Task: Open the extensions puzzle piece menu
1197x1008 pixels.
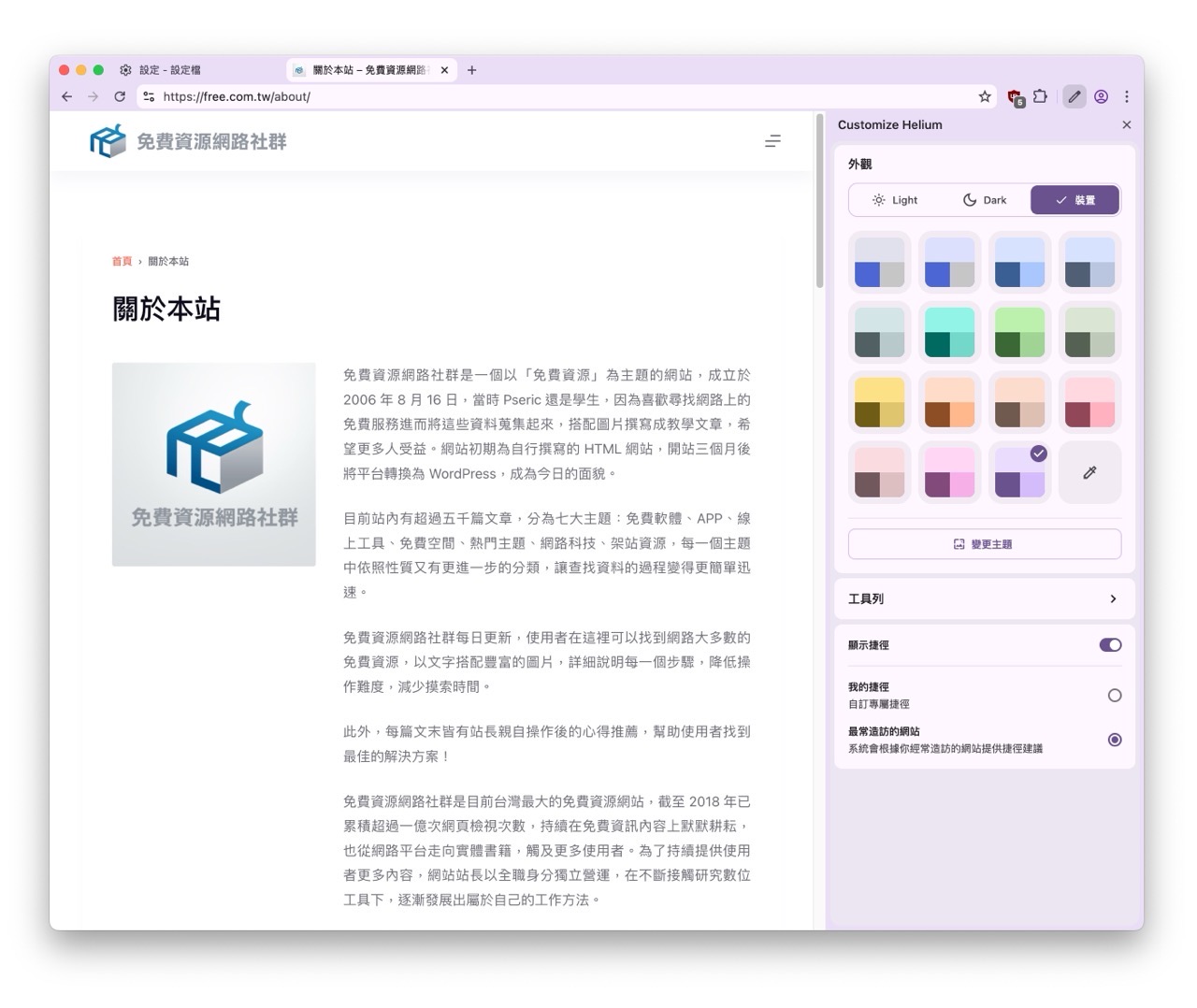Action: click(1040, 96)
